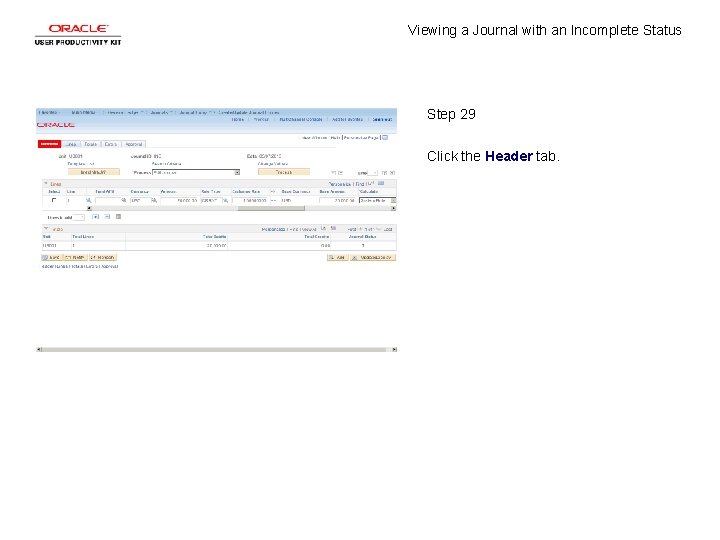Tick the Select checkbox for line 1

point(54,200)
